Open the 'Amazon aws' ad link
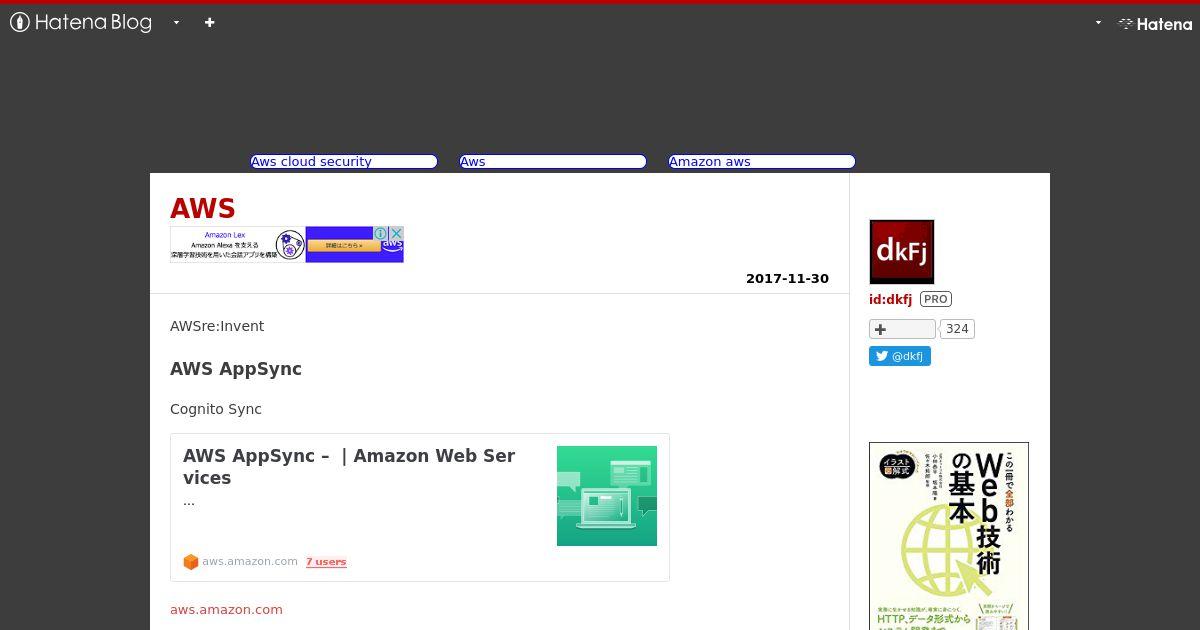 coord(761,161)
